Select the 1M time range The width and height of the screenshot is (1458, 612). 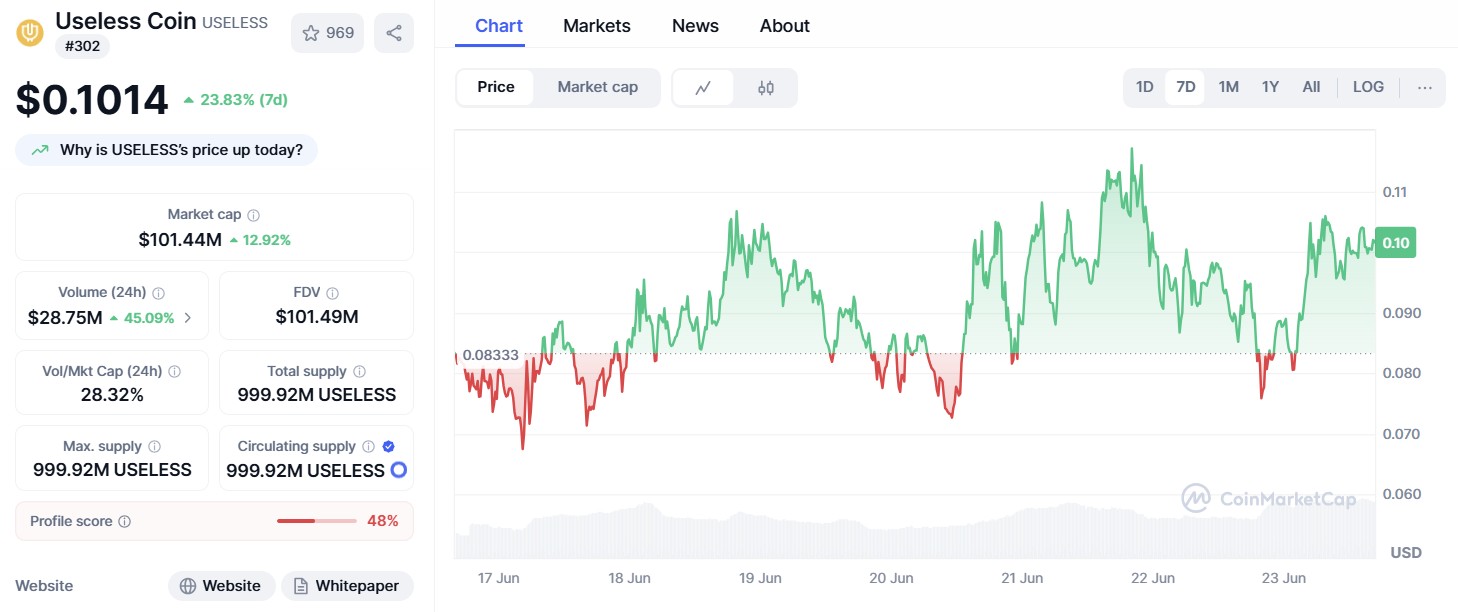click(x=1228, y=87)
